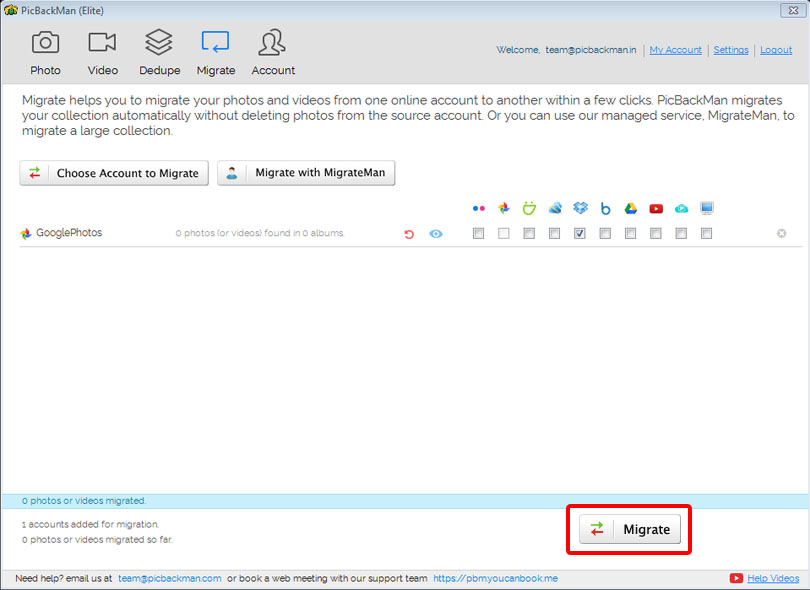Click the team@picbackman.in welcome text
Viewport: 810px width, 590px height.
pos(591,50)
